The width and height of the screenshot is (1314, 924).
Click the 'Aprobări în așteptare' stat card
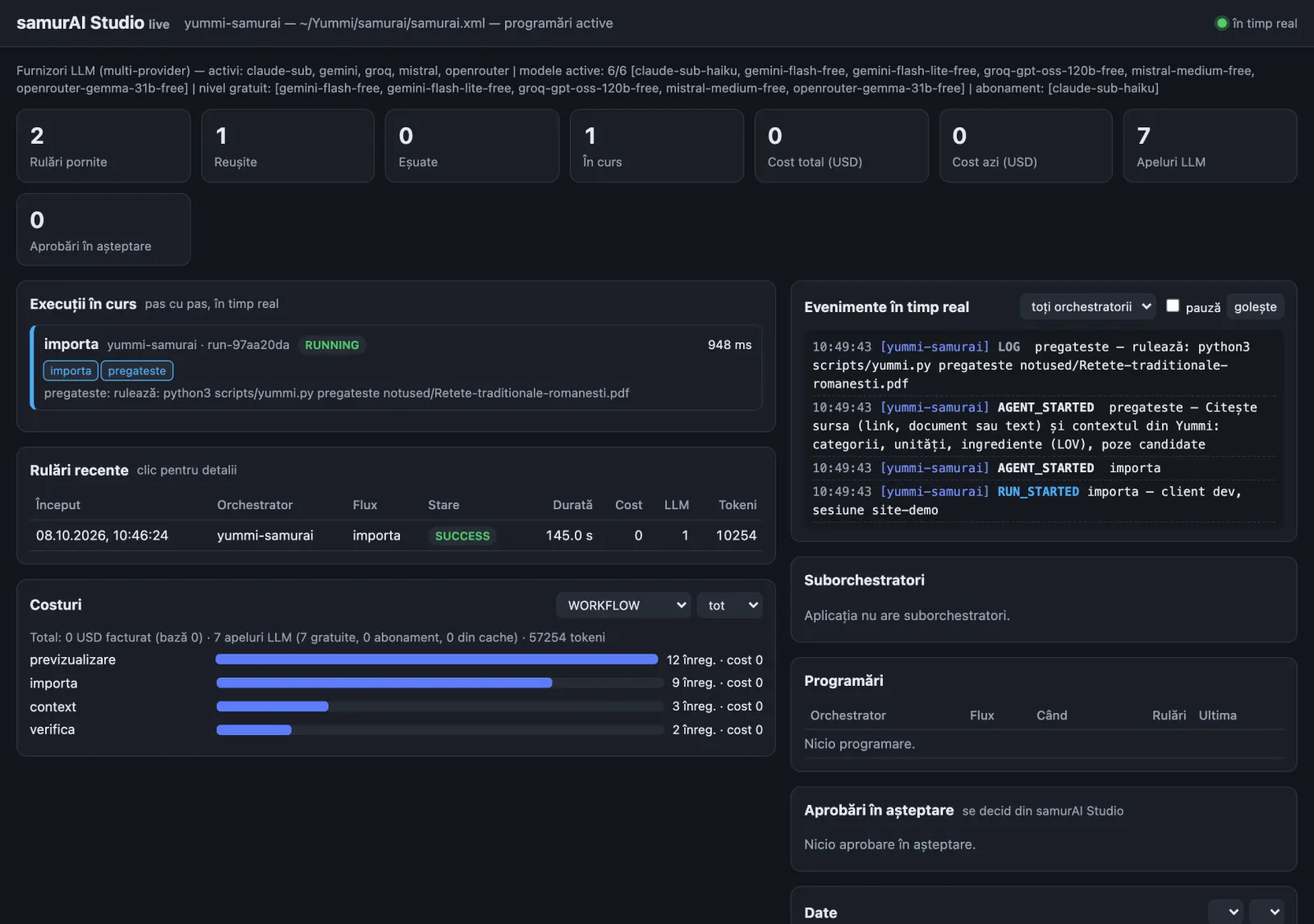click(103, 230)
